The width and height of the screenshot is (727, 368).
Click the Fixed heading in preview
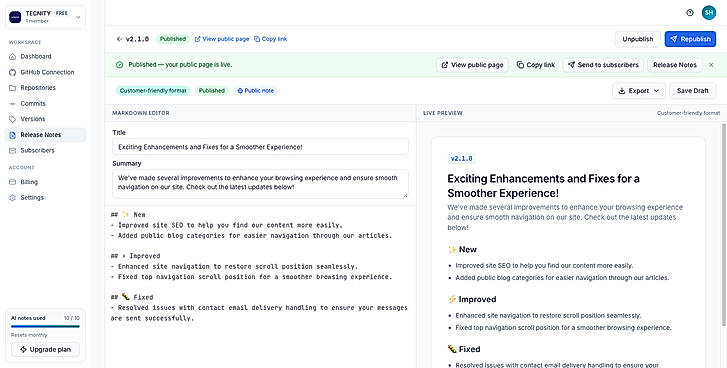(x=464, y=349)
